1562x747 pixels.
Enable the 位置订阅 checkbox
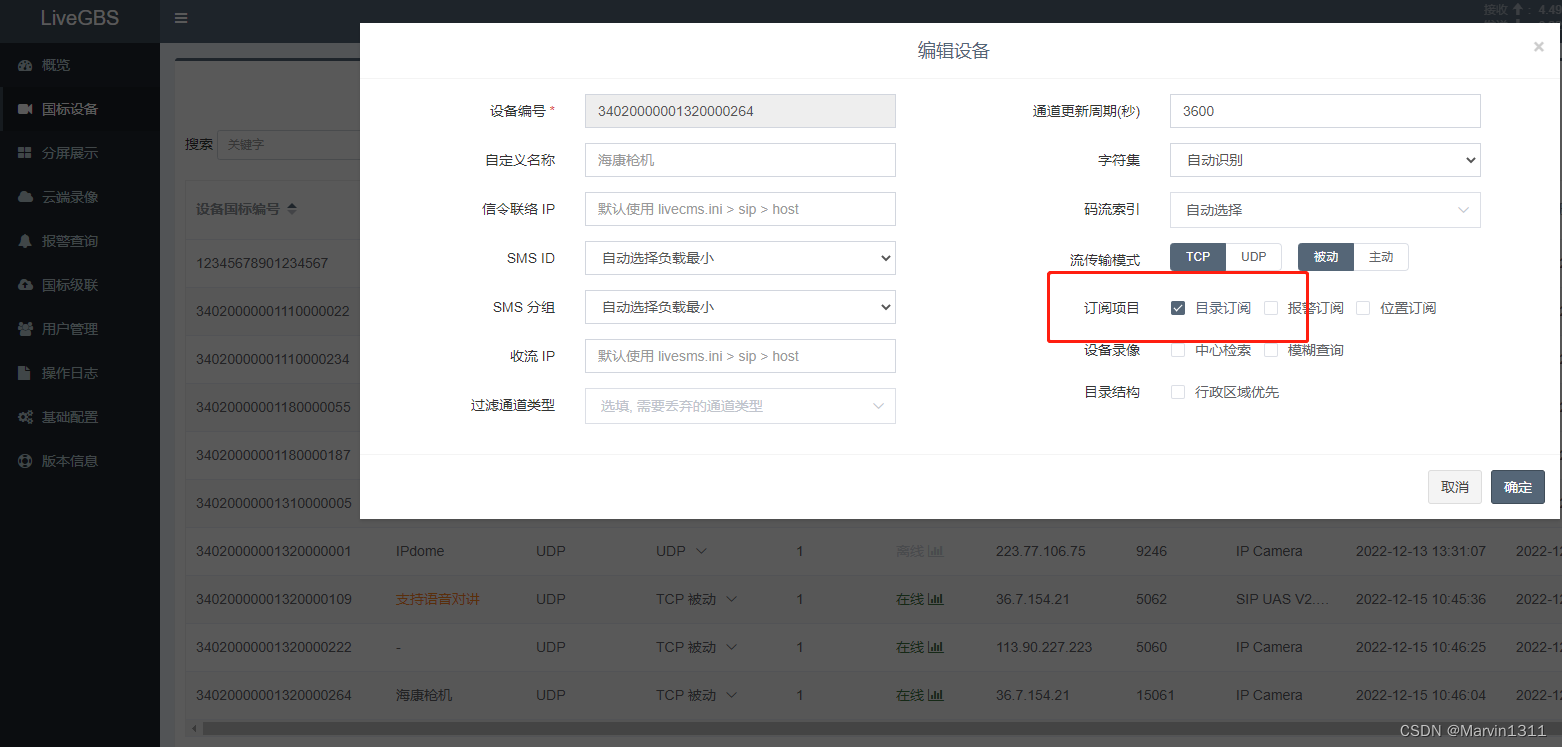(x=1363, y=308)
